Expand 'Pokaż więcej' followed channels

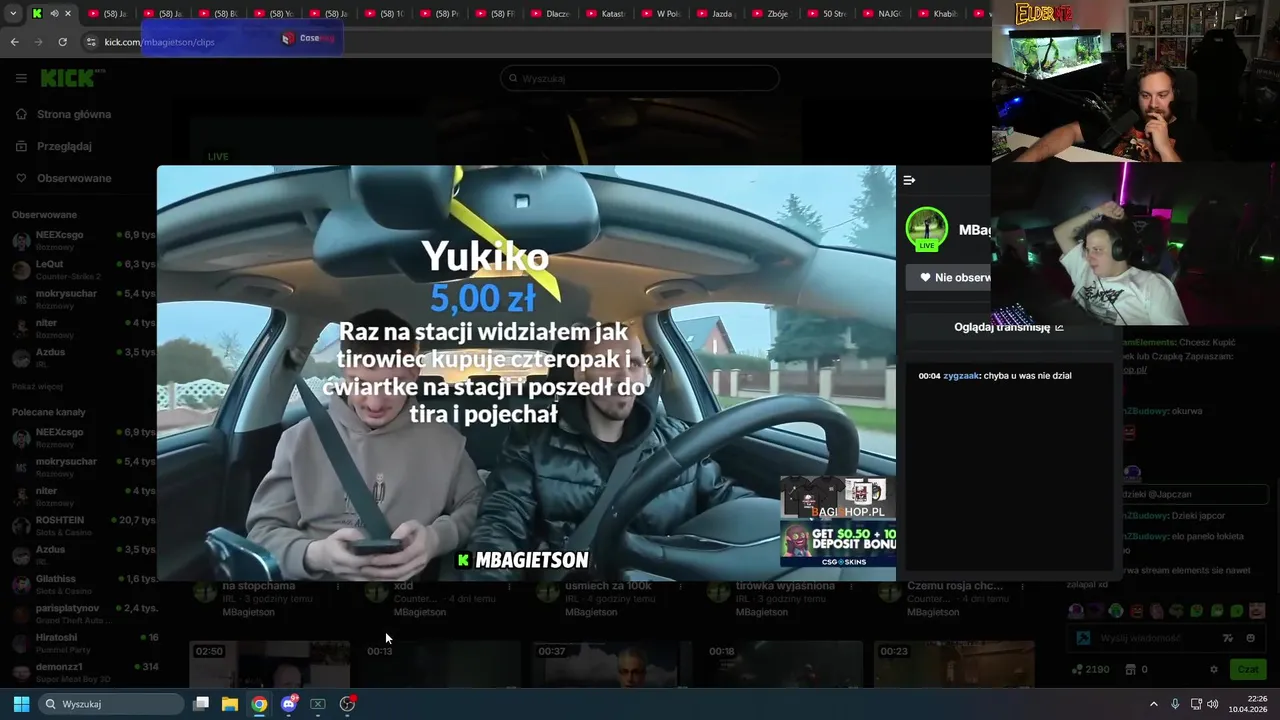click(x=37, y=386)
